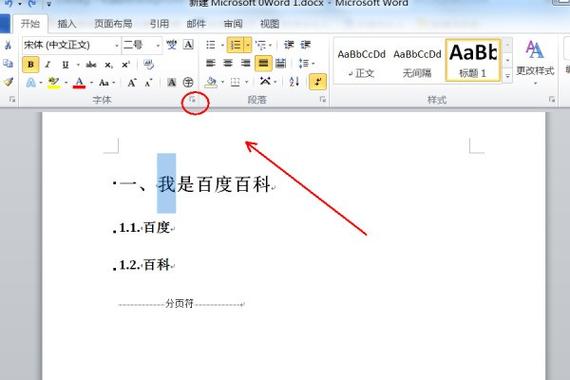Open the Asian Layout tool
570x380 pixels.
click(x=265, y=82)
